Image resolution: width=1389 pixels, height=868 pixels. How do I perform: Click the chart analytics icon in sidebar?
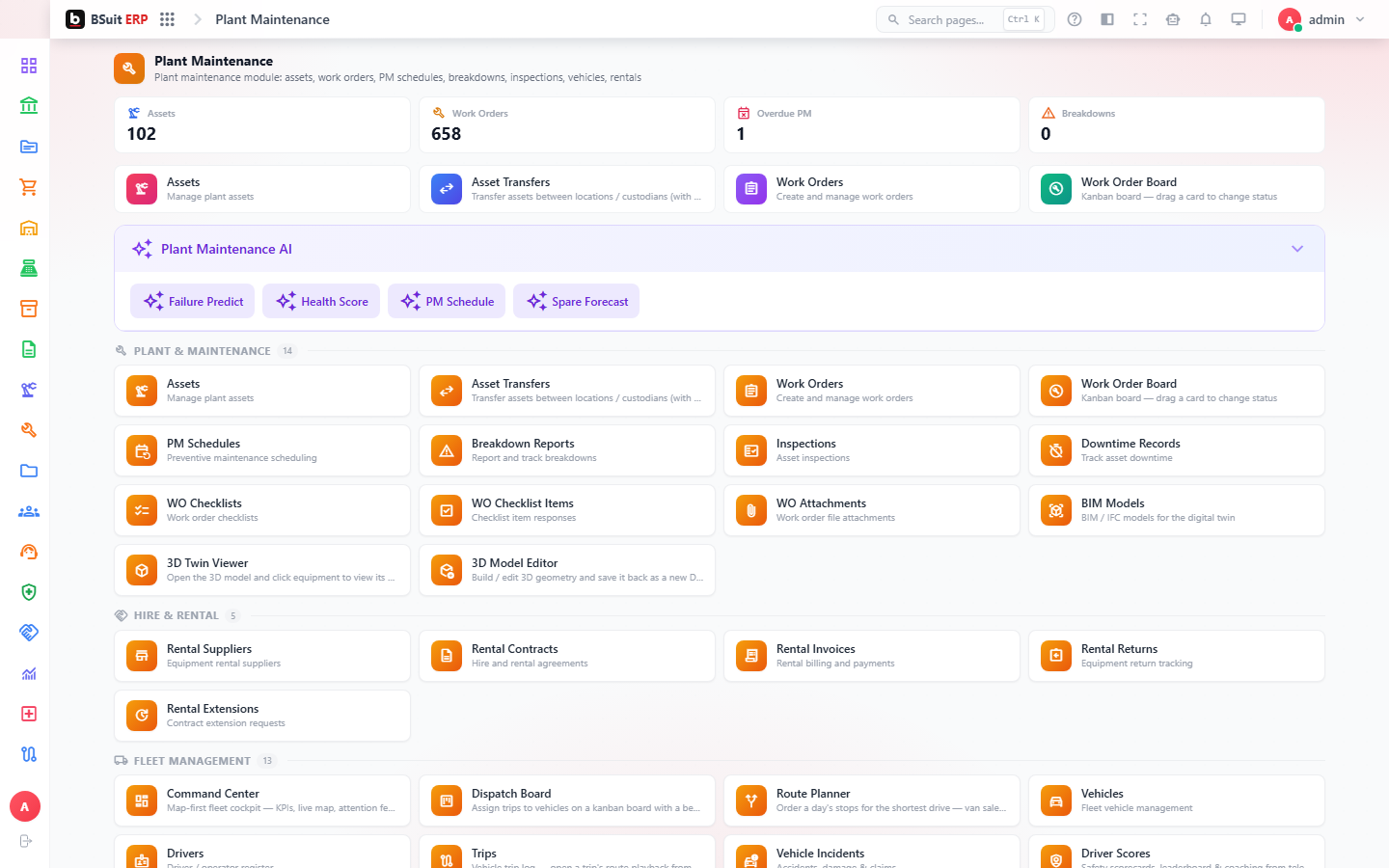(29, 673)
